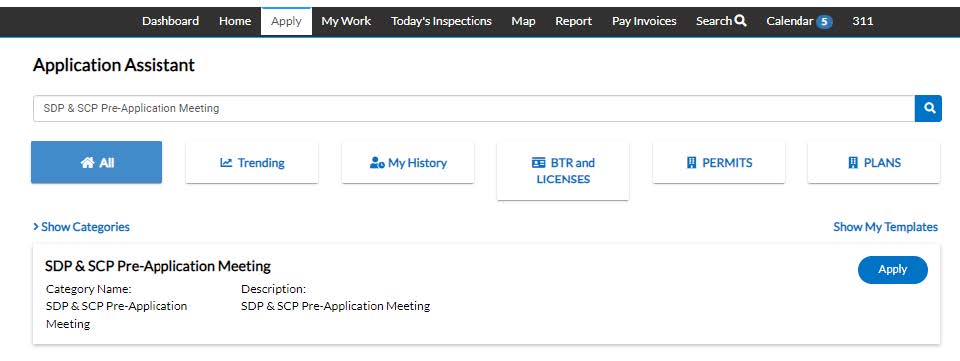The width and height of the screenshot is (960, 361).
Task: Select the PLANS filter button
Action: click(874, 162)
